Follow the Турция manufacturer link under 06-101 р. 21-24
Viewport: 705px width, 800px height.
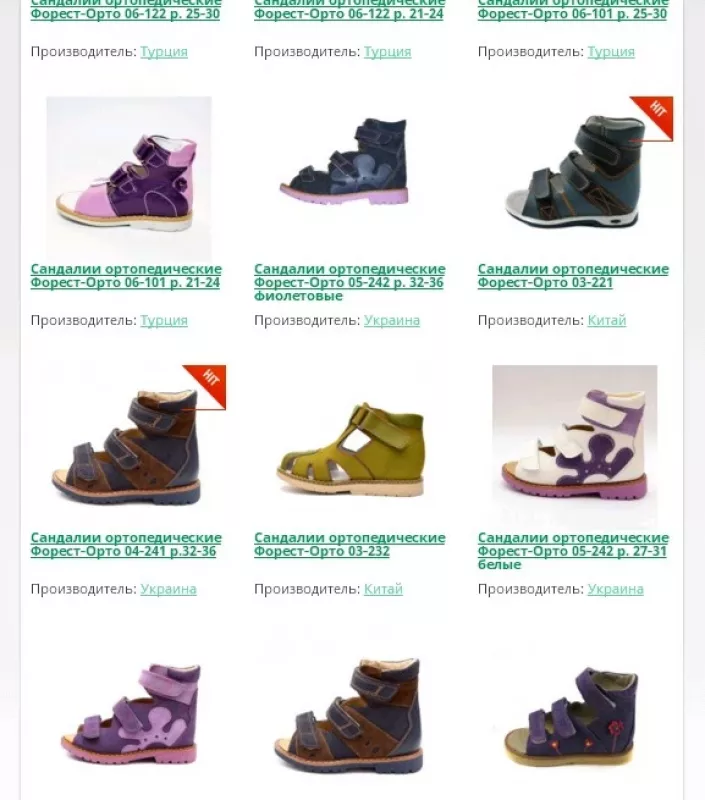pyautogui.click(x=164, y=320)
